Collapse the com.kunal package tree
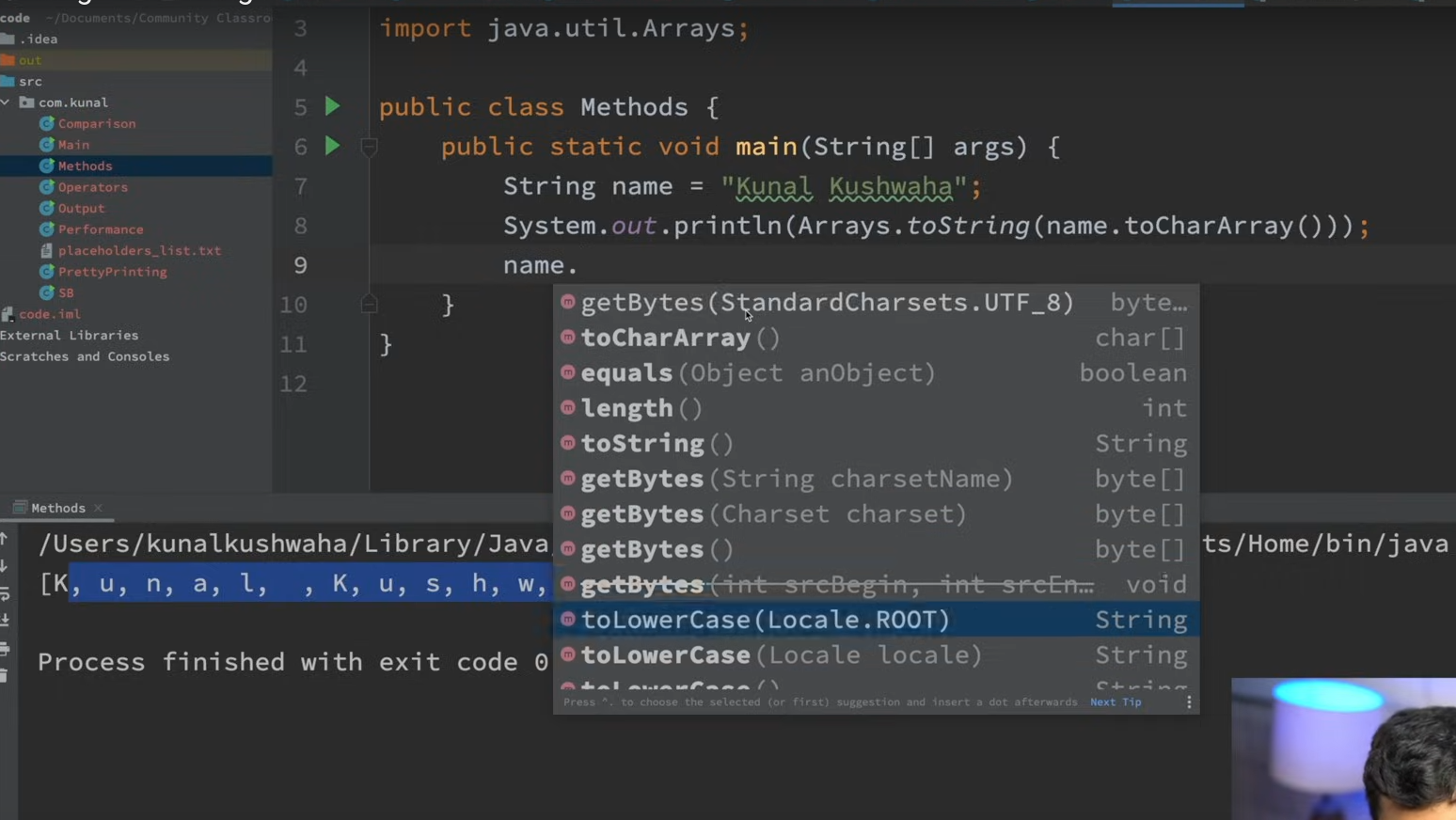 click(x=7, y=102)
